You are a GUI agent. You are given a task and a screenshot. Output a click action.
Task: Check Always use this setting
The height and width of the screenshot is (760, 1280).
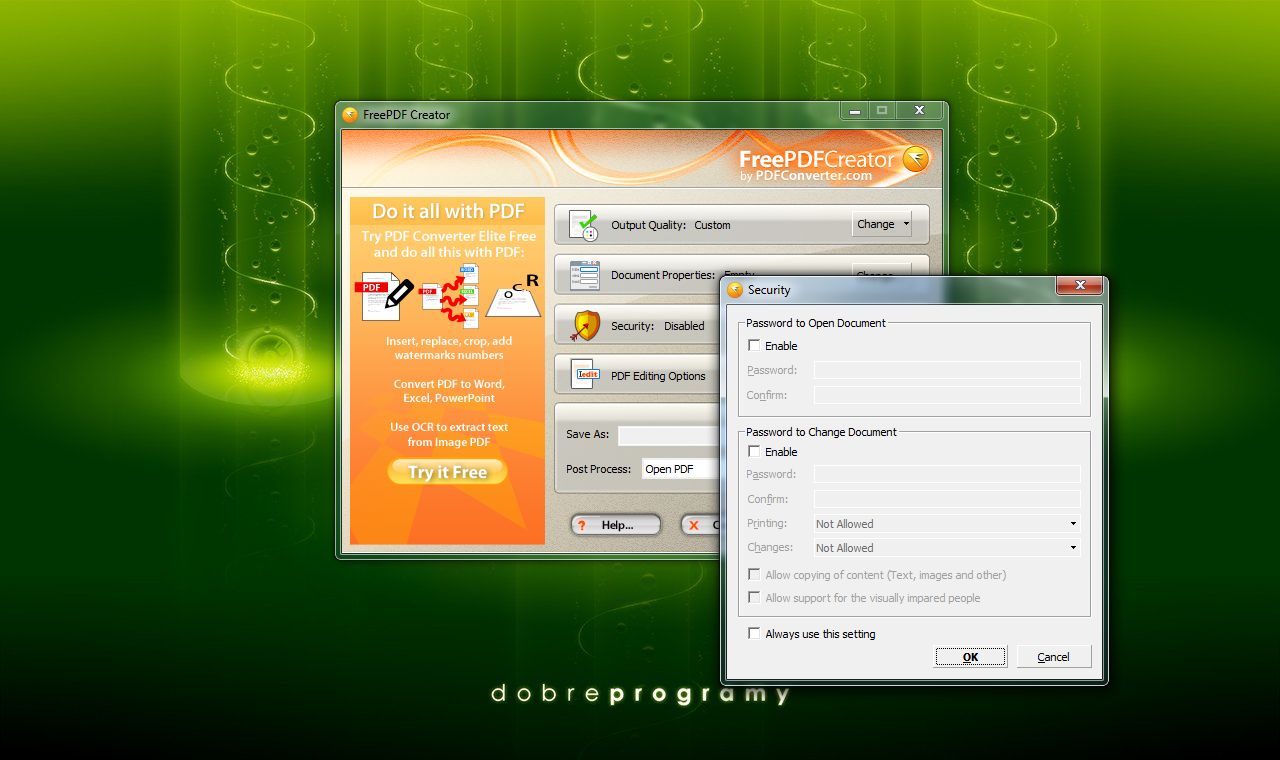(x=754, y=634)
